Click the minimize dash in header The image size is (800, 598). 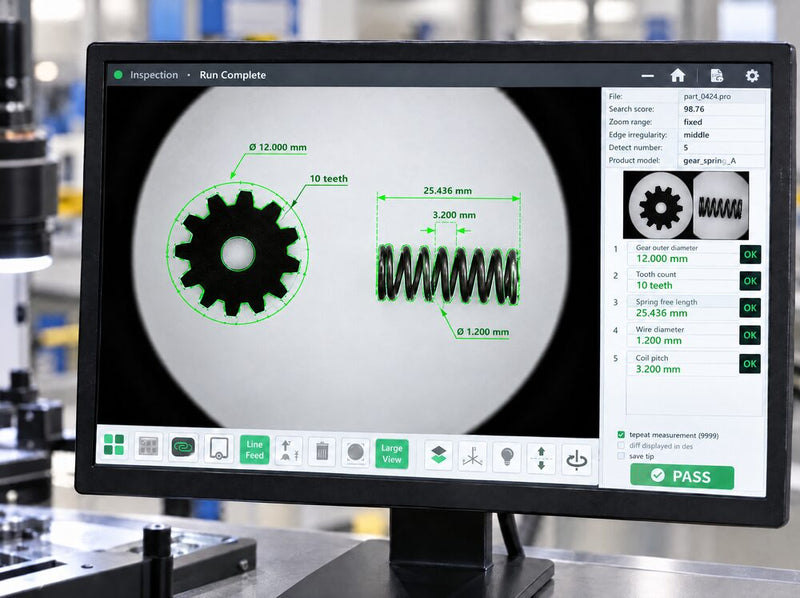pyautogui.click(x=647, y=76)
